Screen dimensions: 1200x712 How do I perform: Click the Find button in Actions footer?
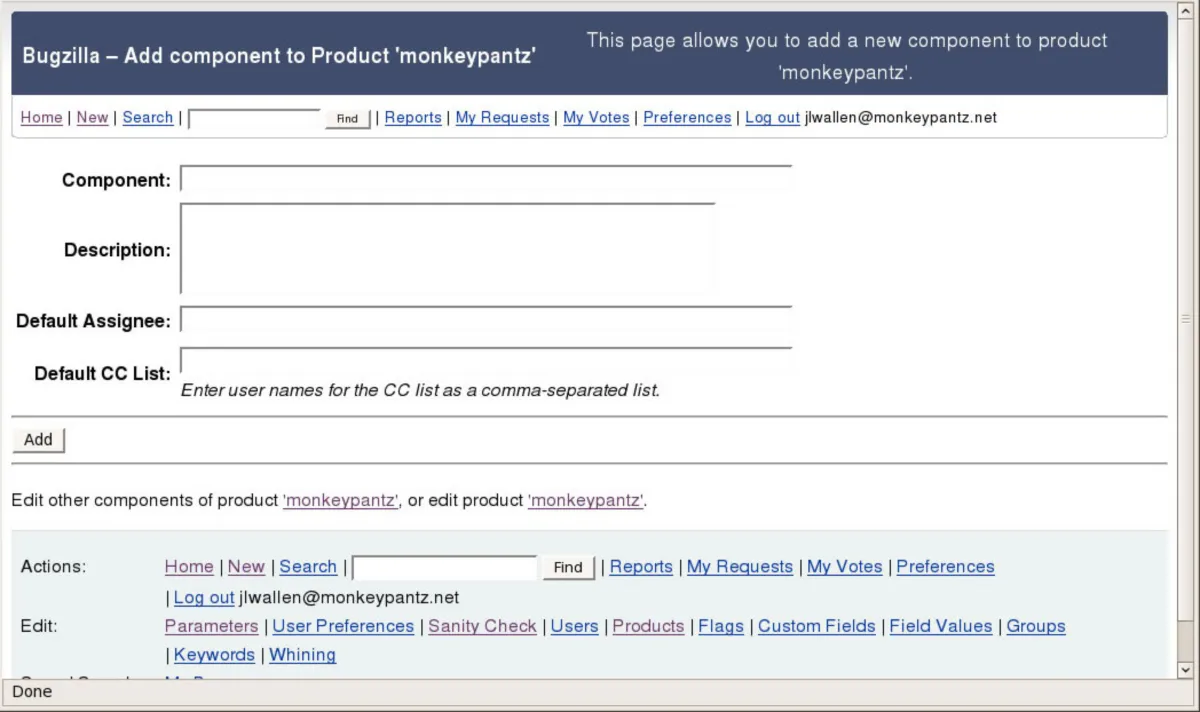[x=568, y=567]
